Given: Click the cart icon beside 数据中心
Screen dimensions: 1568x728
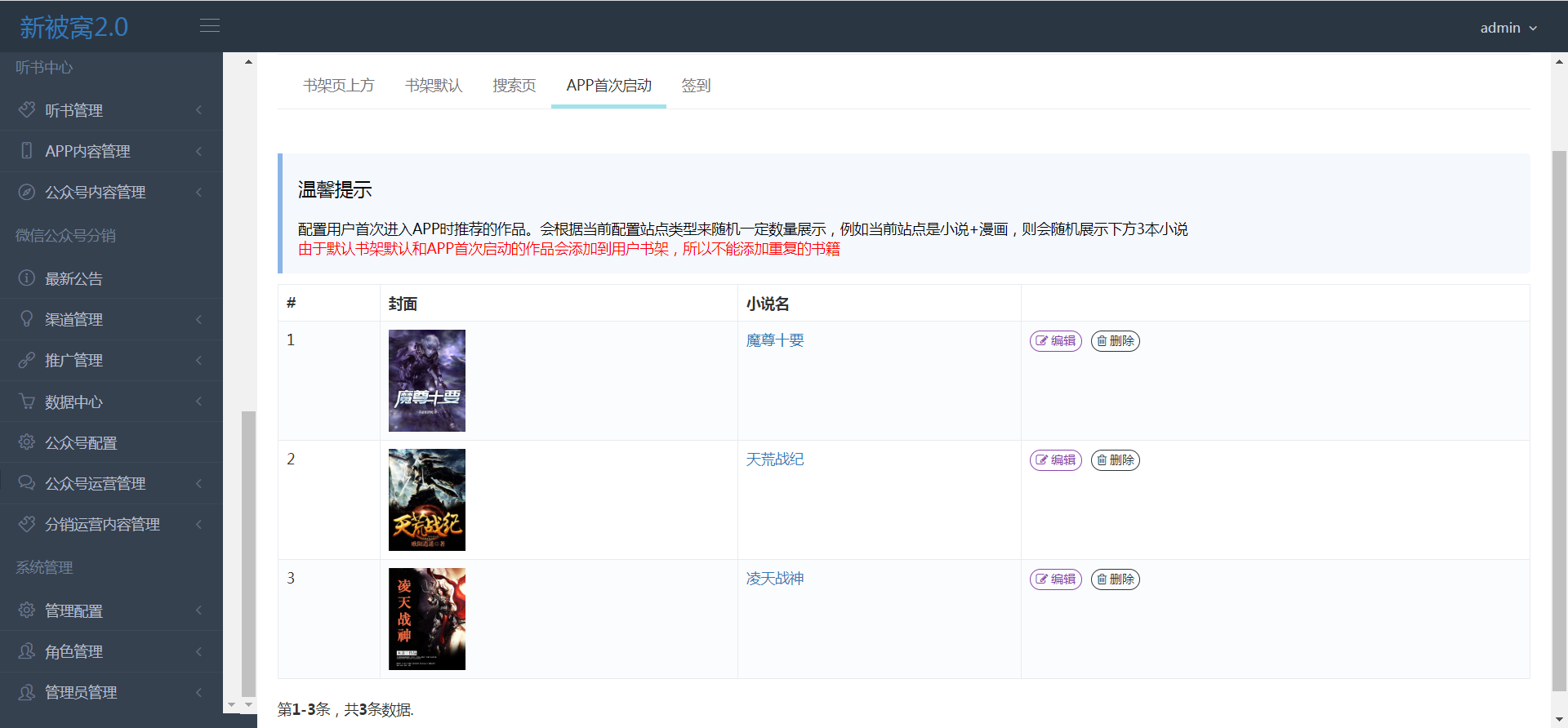Looking at the screenshot, I should click(x=27, y=402).
